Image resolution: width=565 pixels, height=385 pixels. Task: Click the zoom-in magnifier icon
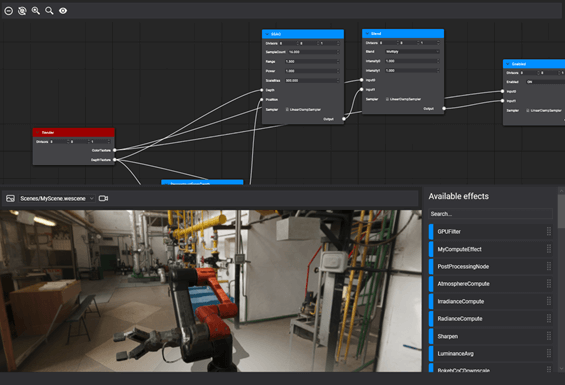[x=36, y=11]
